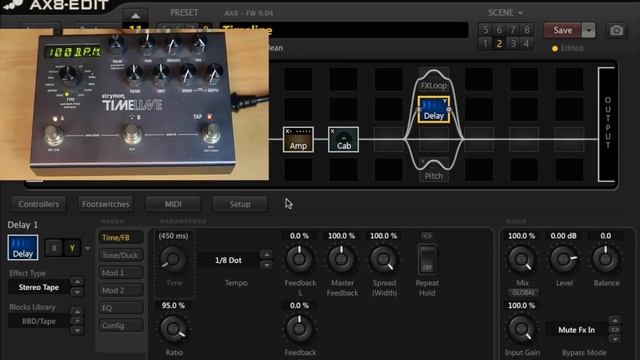Step Bypass Mode down arrow

(x=615, y=339)
